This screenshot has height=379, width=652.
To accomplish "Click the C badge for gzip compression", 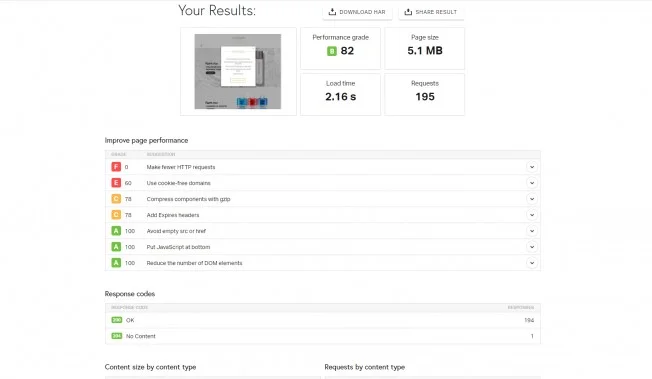I will point(116,199).
